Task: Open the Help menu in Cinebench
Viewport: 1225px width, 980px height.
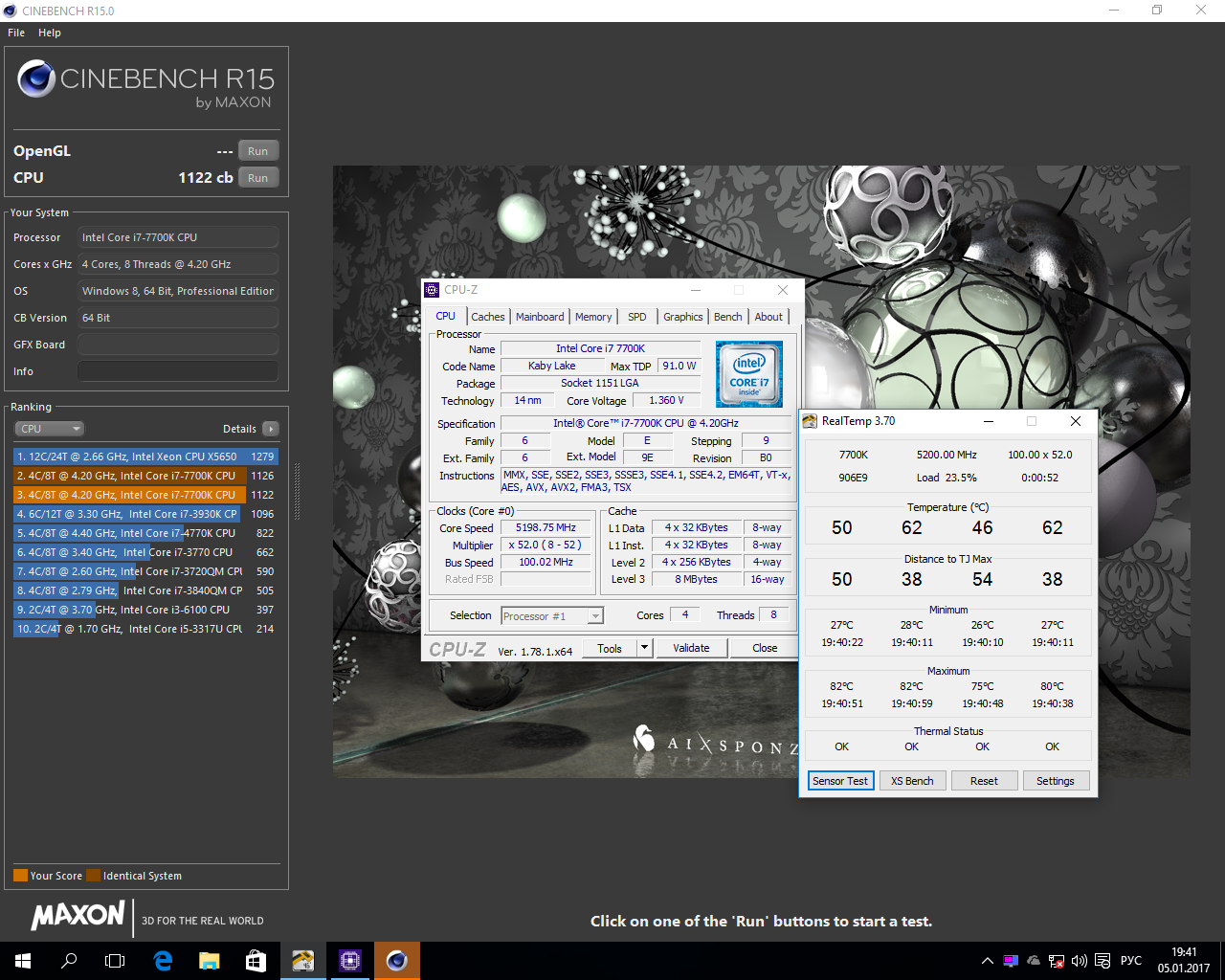Action: (50, 33)
